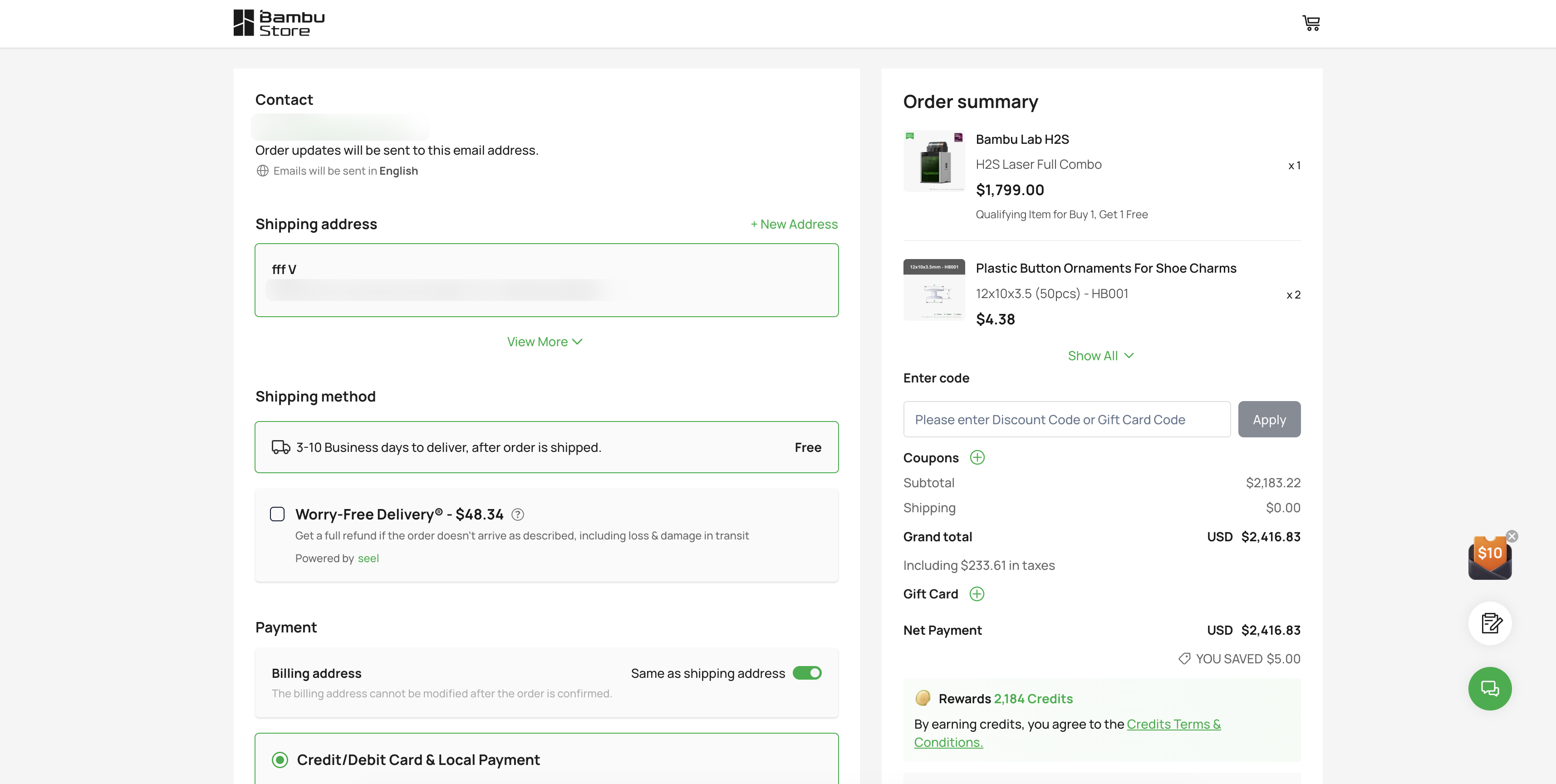Select Credit/Debit Card & Local Payment
The image size is (1556, 784).
pos(280,760)
